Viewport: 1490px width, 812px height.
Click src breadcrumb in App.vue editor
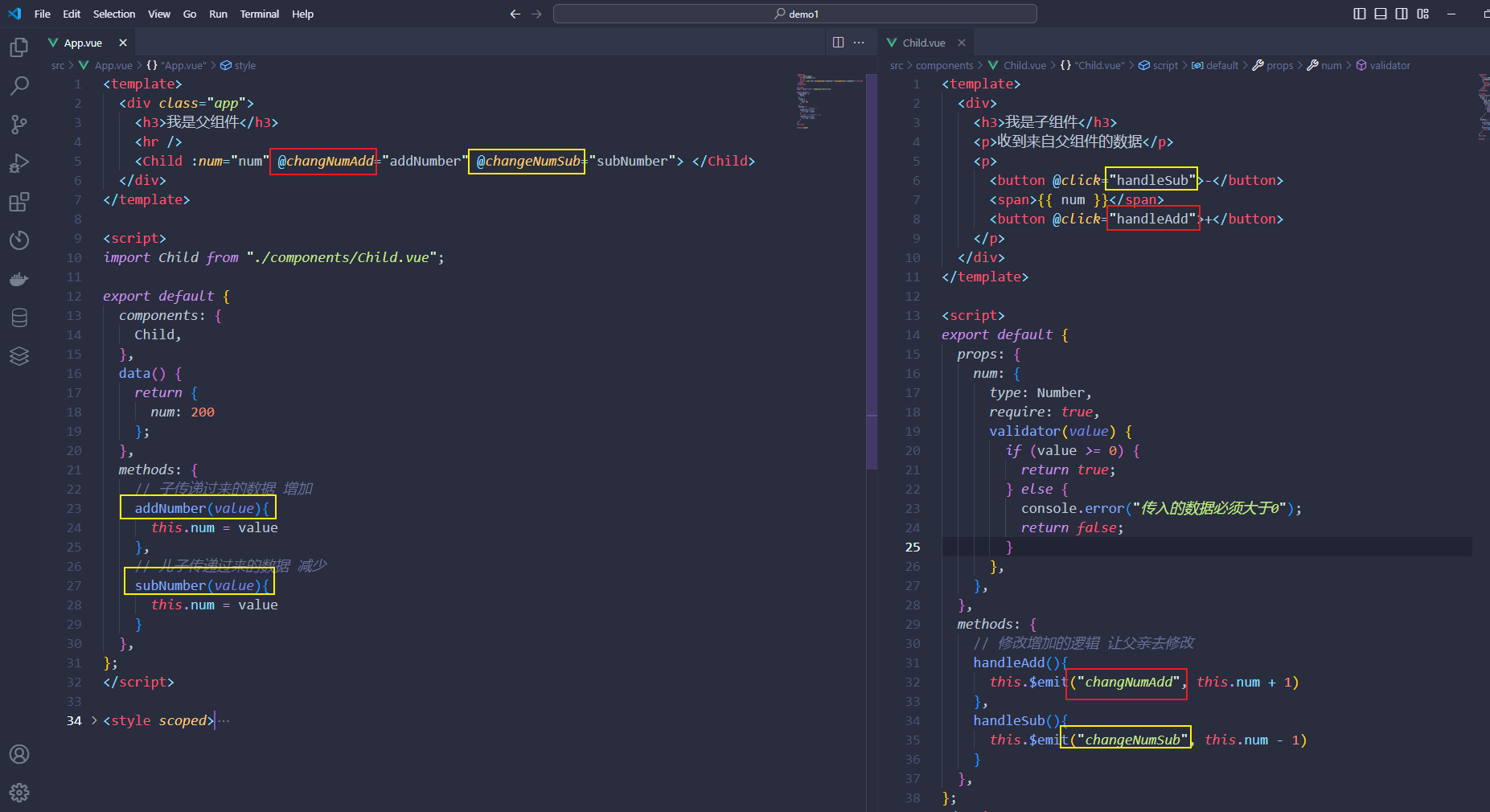tap(58, 65)
